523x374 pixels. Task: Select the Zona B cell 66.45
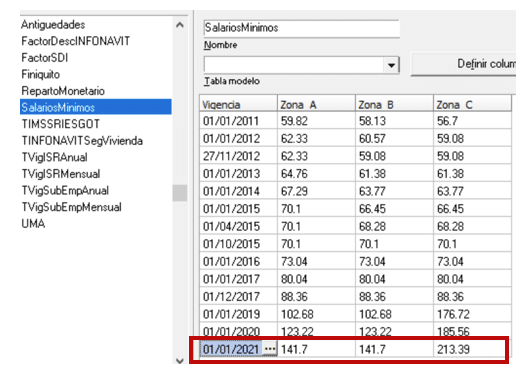point(394,209)
